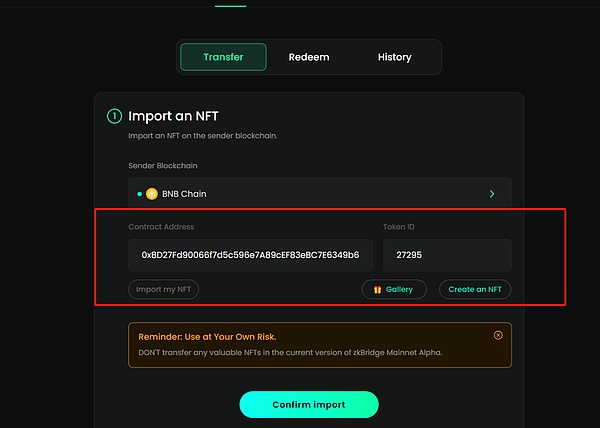
Task: Click the BNB Chain coin logo
Action: point(153,194)
